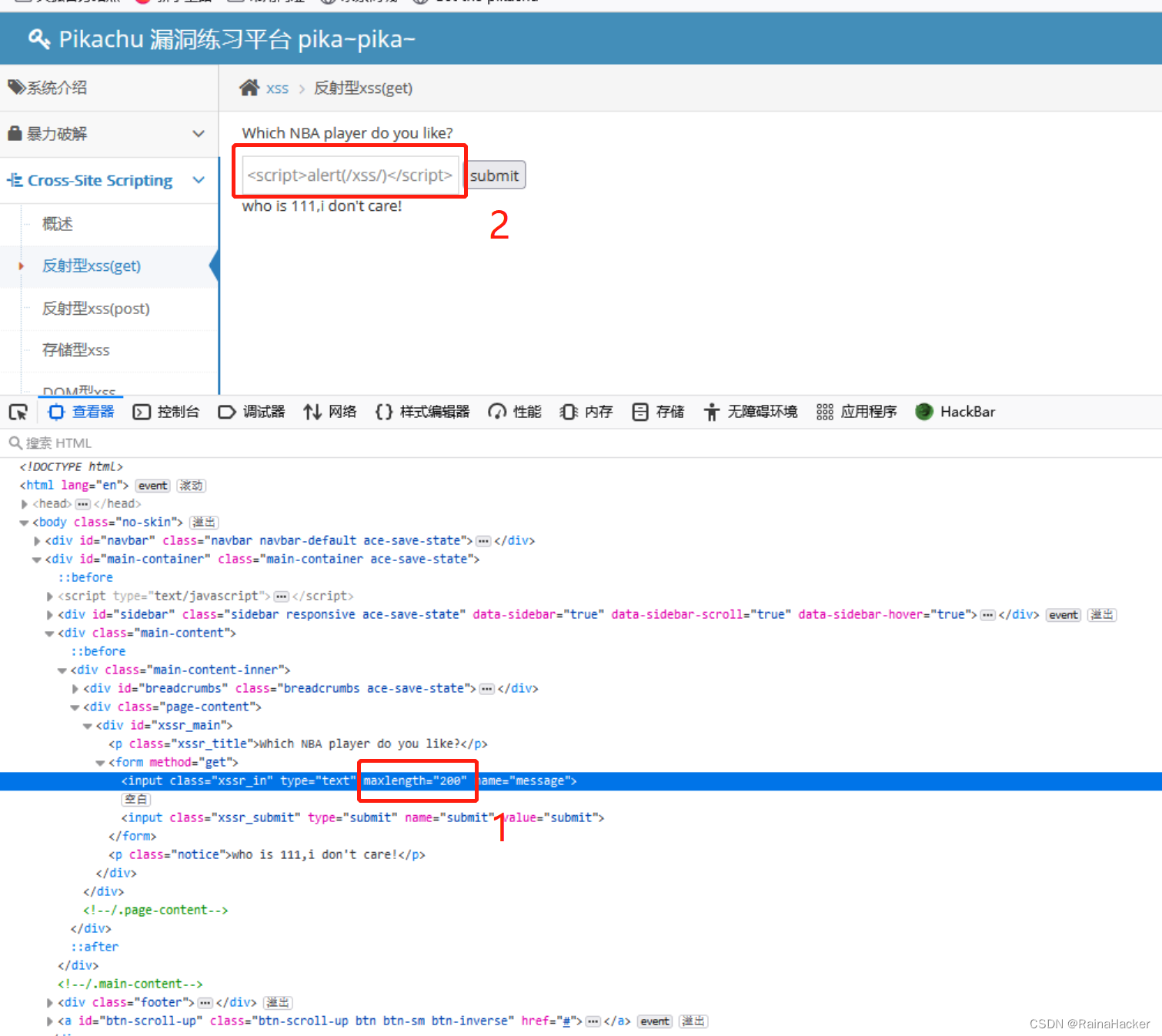Screen dimensions: 1162x1036
Task: Open the 概述 sidebar entry
Action: click(x=58, y=224)
